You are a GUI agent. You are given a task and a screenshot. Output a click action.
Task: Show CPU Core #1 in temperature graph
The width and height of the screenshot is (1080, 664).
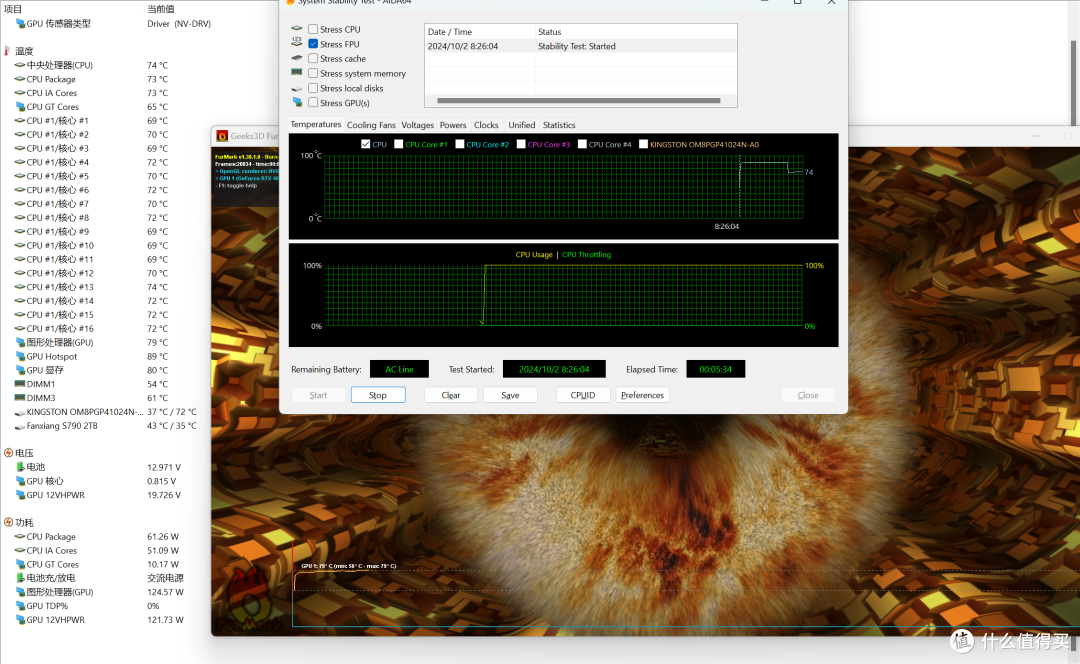pyautogui.click(x=399, y=144)
